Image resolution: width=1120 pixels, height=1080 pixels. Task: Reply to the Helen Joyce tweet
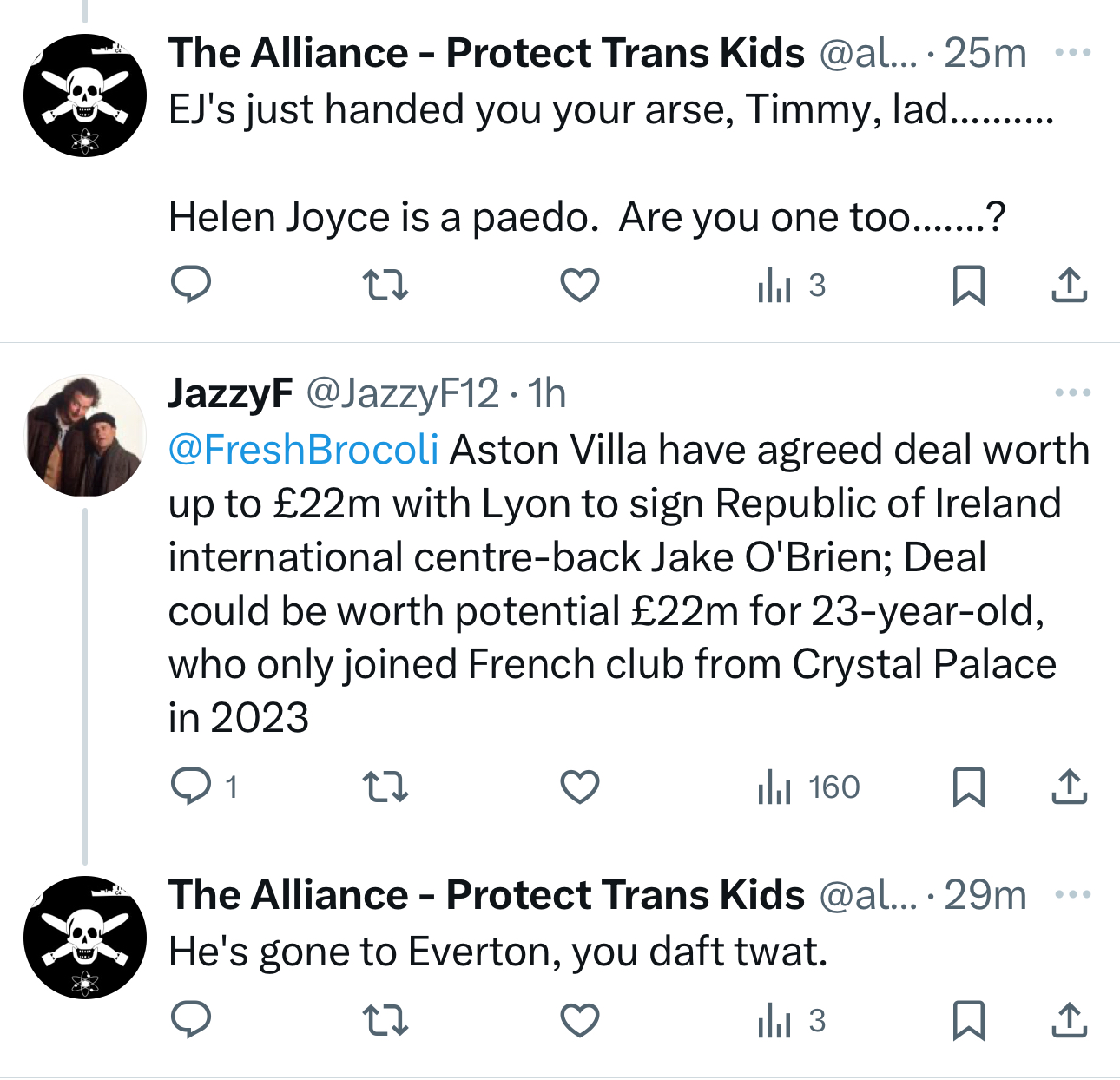(191, 285)
